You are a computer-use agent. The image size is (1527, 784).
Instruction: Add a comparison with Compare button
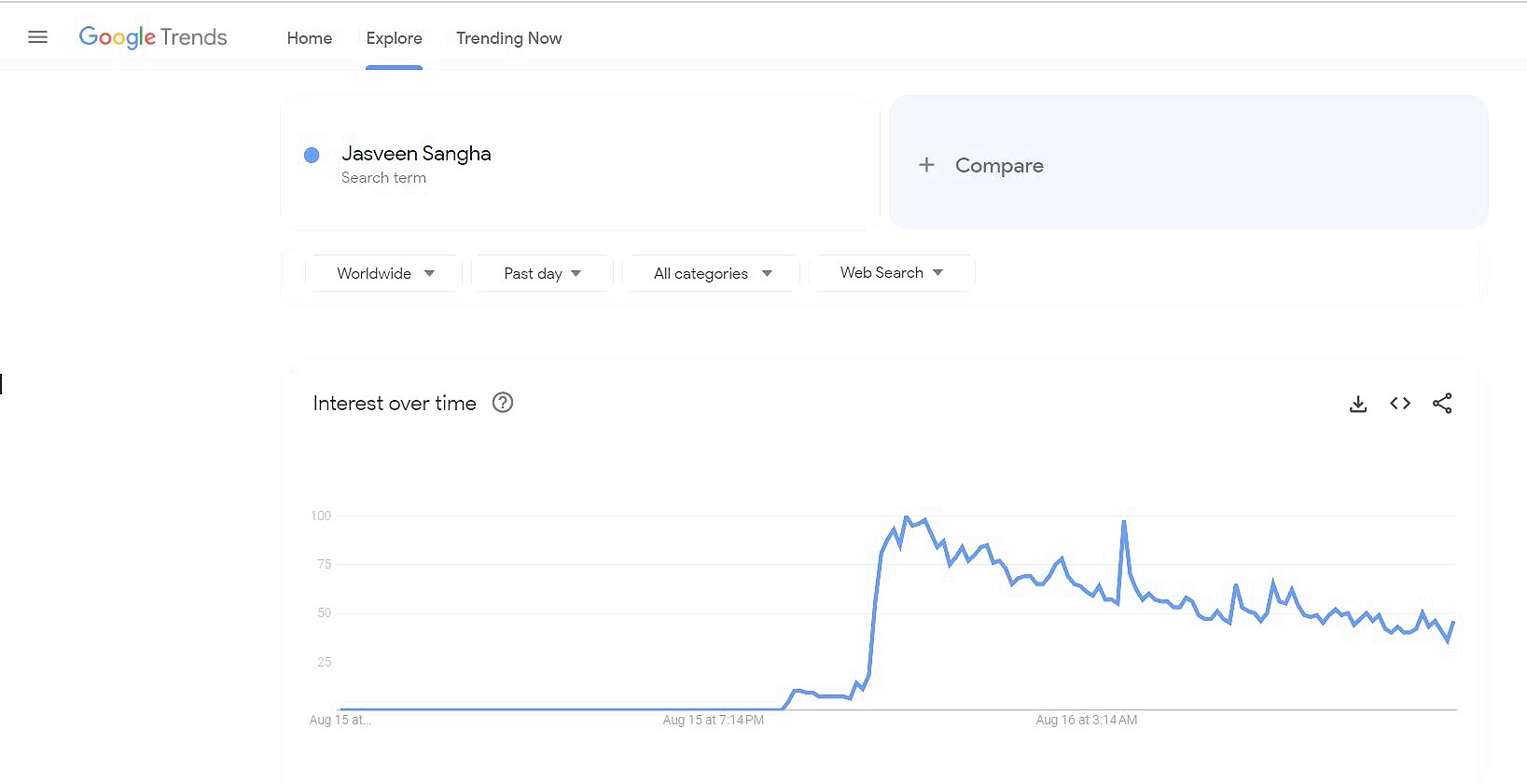click(1188, 162)
